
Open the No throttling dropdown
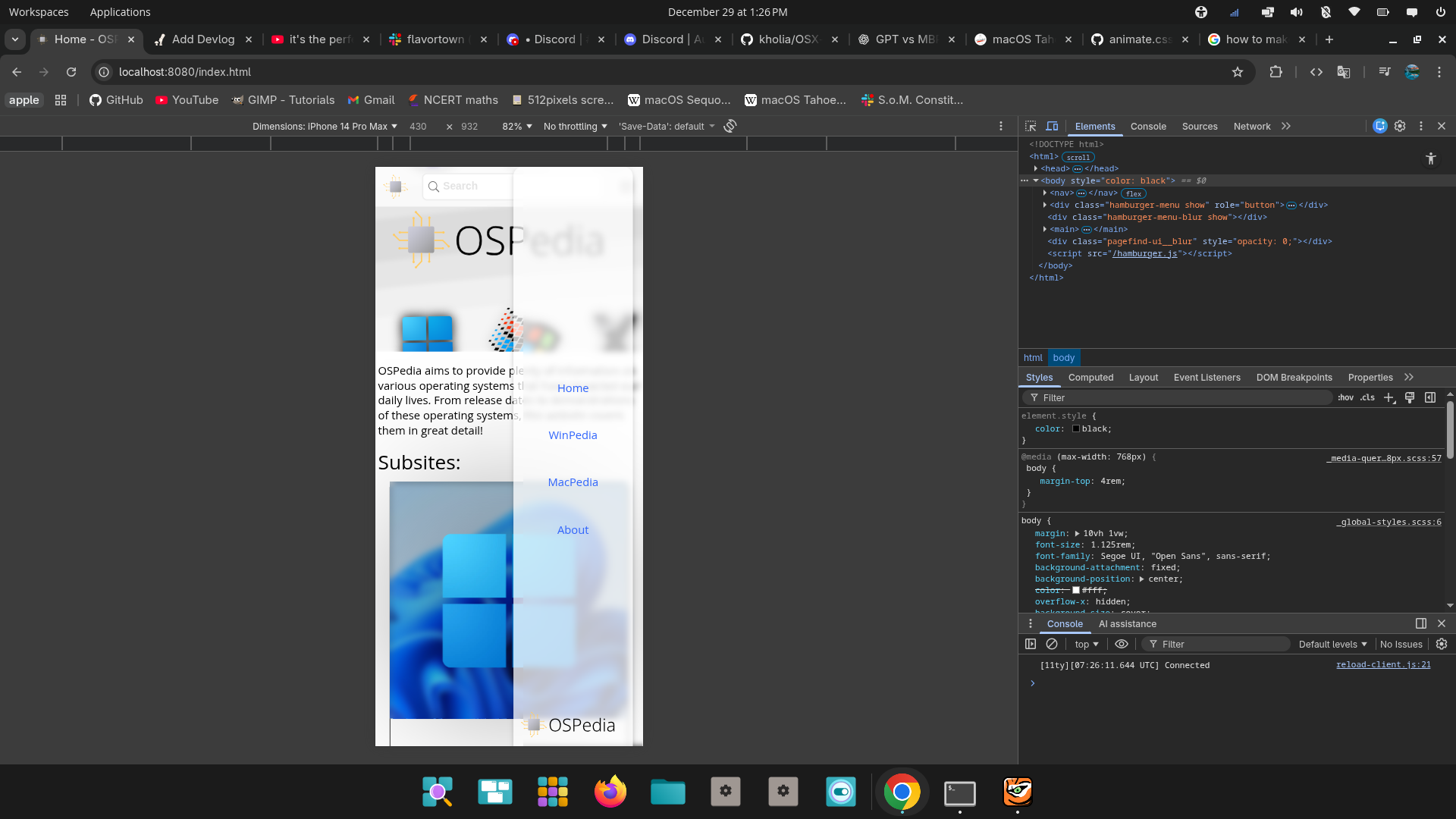(x=575, y=127)
